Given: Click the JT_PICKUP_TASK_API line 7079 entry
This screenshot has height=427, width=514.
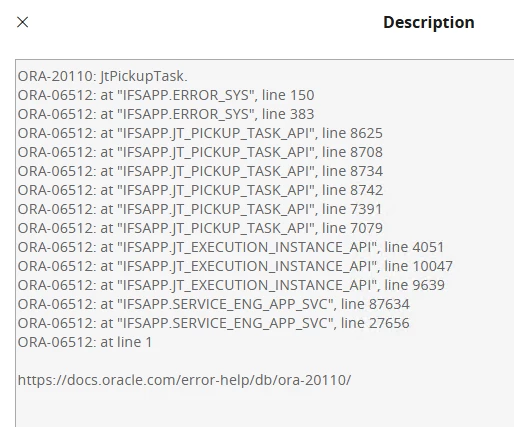Looking at the screenshot, I should pos(200,228).
